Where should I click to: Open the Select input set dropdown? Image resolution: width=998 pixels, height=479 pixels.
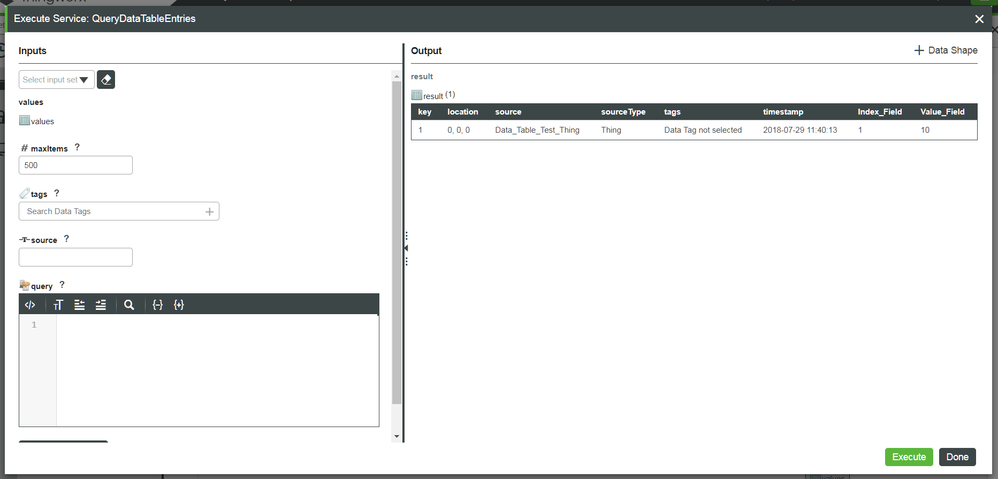[x=57, y=80]
